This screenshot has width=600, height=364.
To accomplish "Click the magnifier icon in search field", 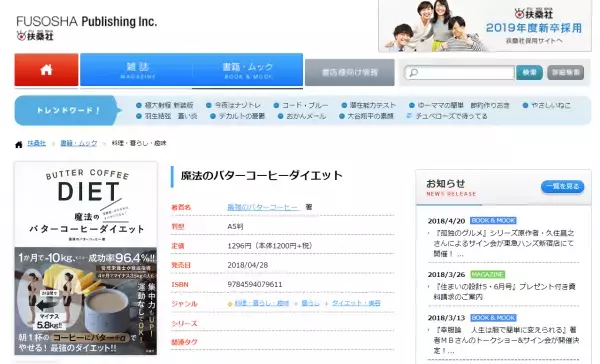I will click(x=413, y=73).
